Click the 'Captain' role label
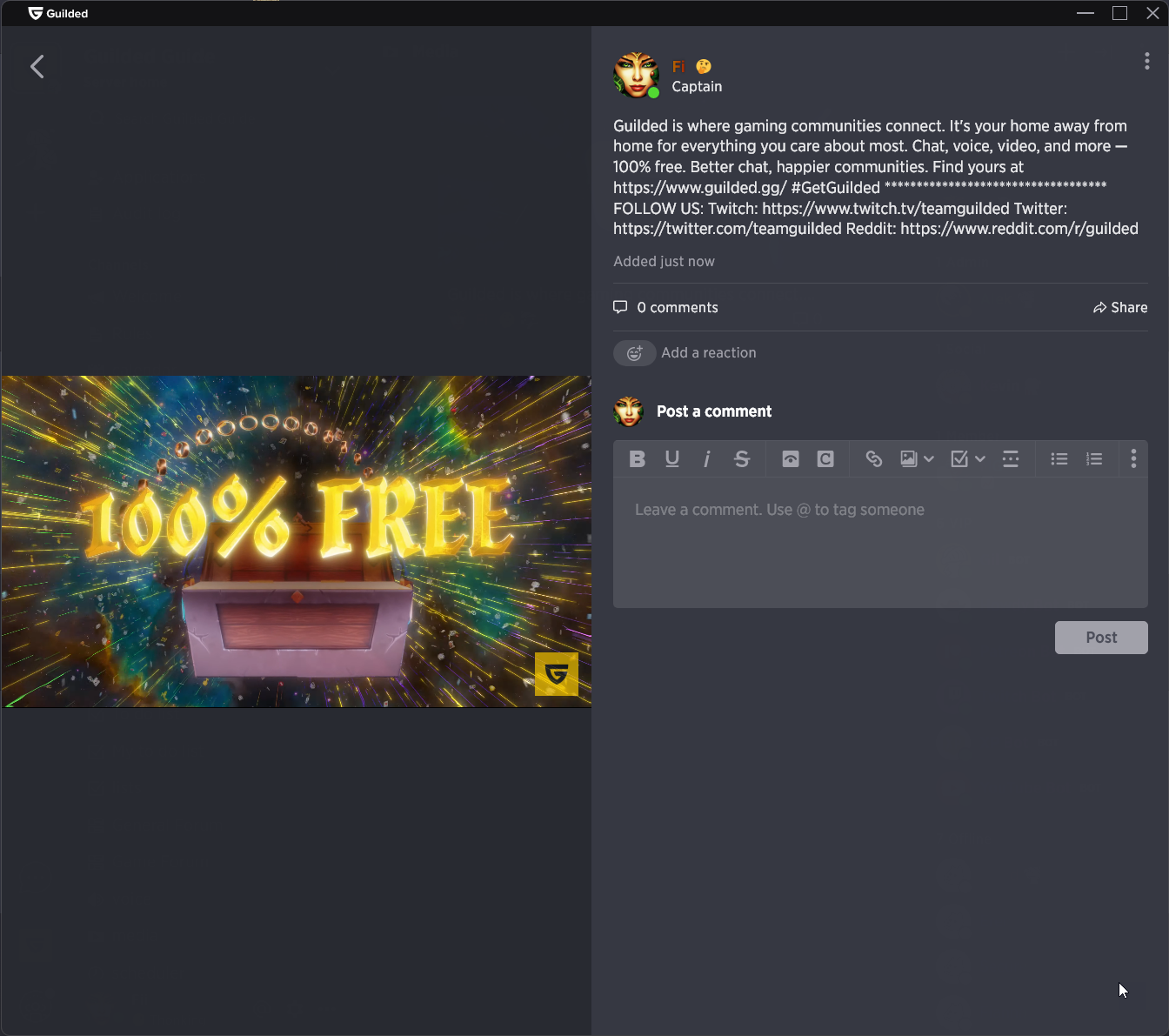 pos(697,87)
